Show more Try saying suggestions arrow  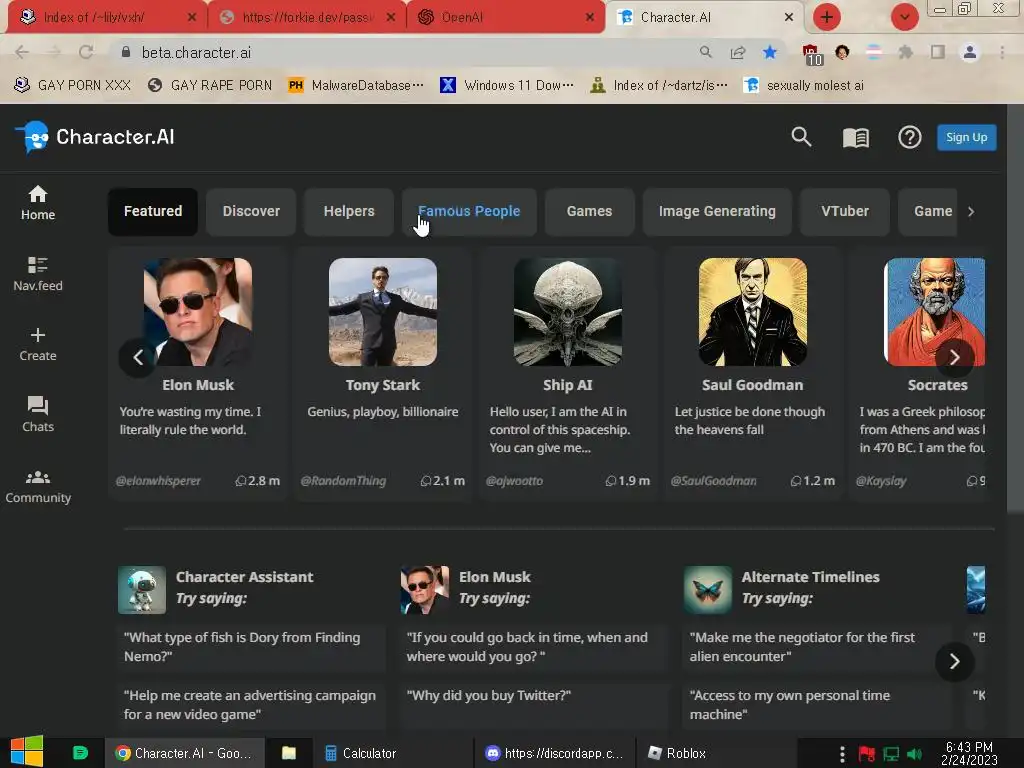[x=955, y=662]
